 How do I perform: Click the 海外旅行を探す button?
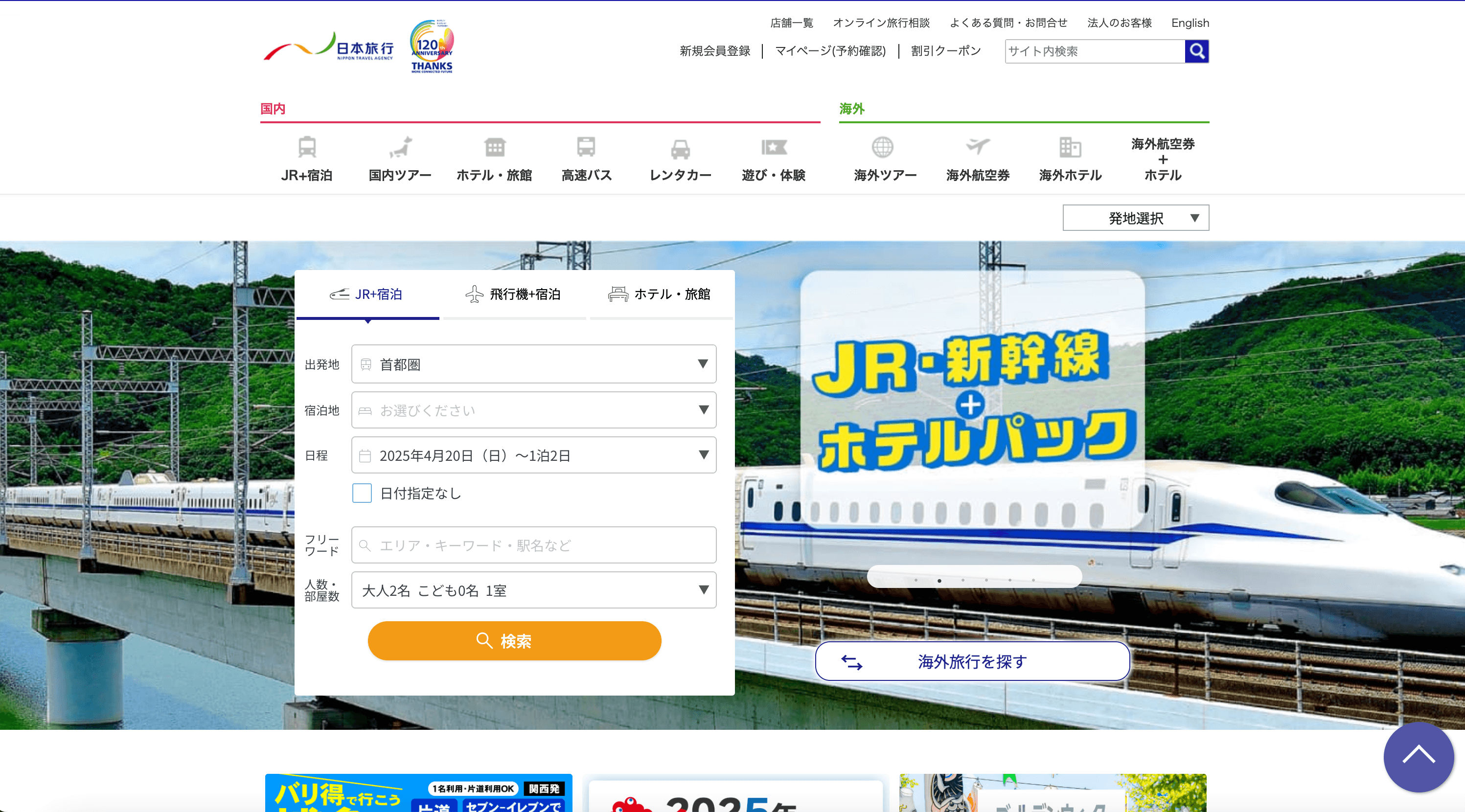[972, 661]
